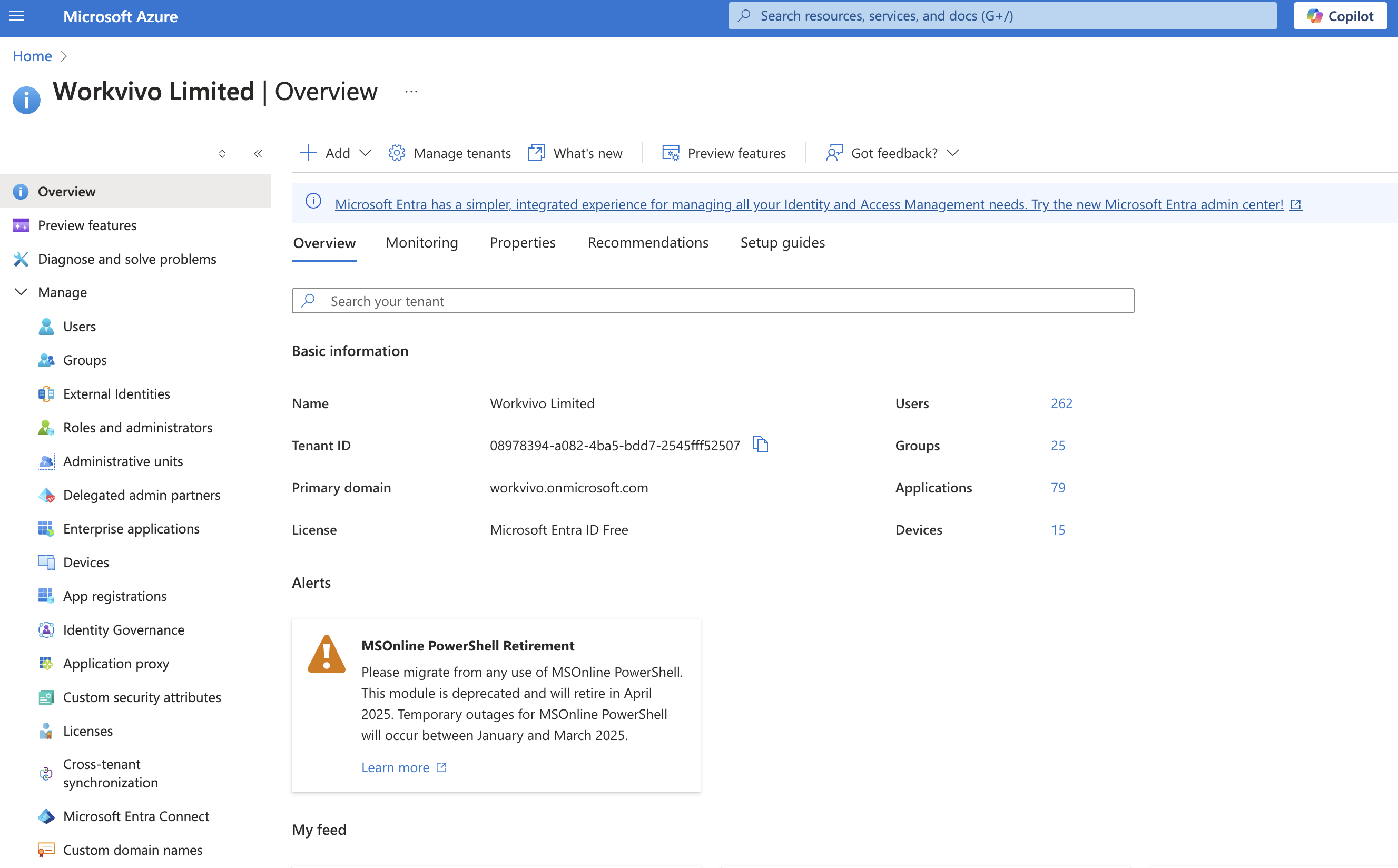Viewport: 1398px width, 868px height.
Task: Open External Identities icon
Action: (46, 394)
